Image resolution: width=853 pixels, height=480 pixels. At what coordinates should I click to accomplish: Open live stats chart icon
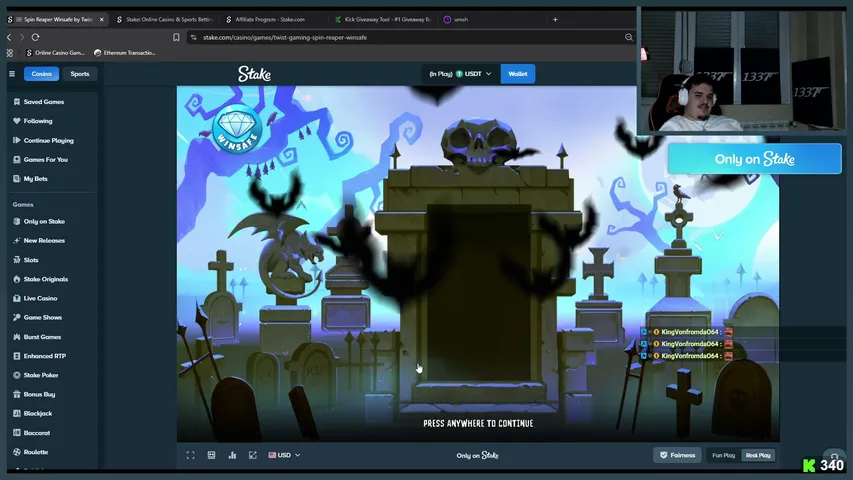232,455
